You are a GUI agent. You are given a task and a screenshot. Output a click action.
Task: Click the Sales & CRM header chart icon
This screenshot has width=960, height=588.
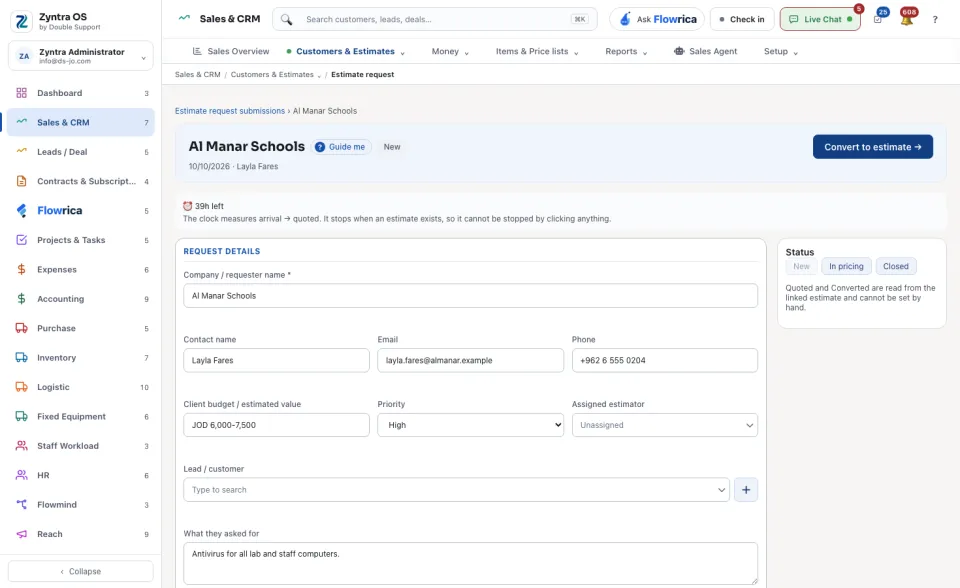click(184, 18)
